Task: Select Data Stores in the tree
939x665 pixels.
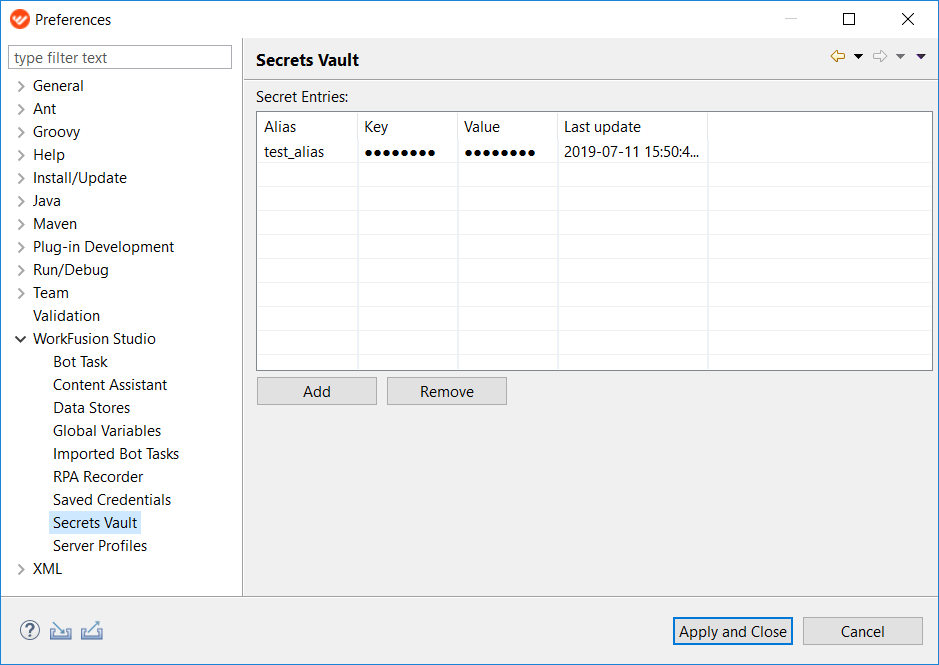Action: pos(92,408)
